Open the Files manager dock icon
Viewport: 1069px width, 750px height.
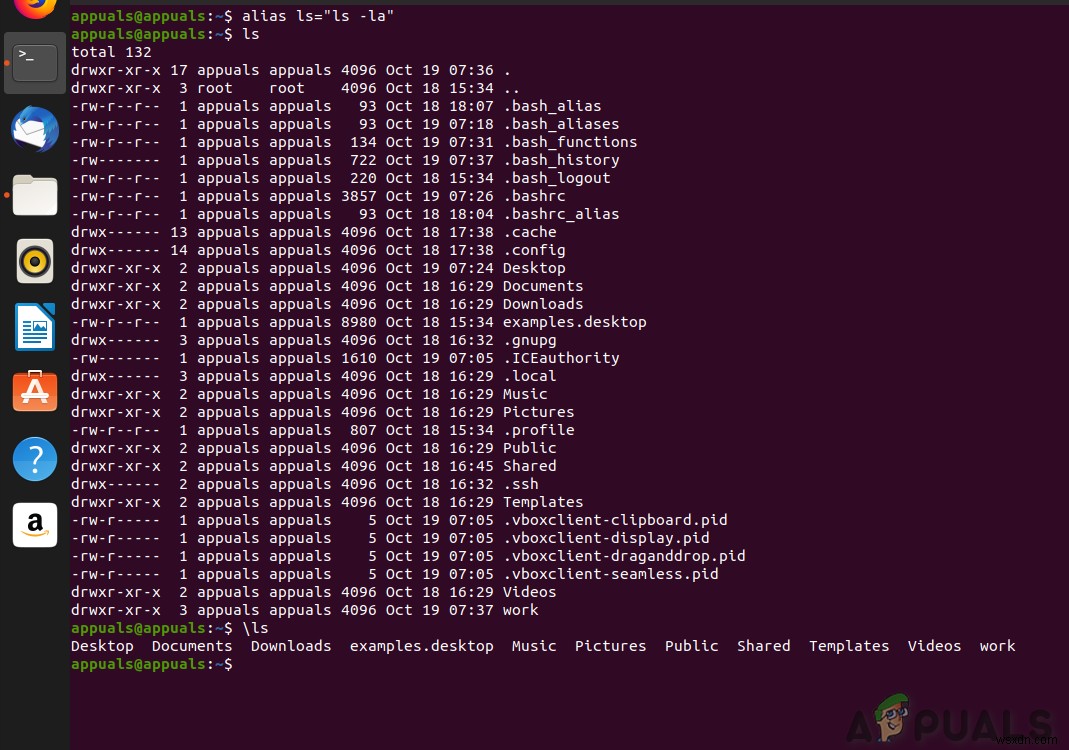coord(35,195)
